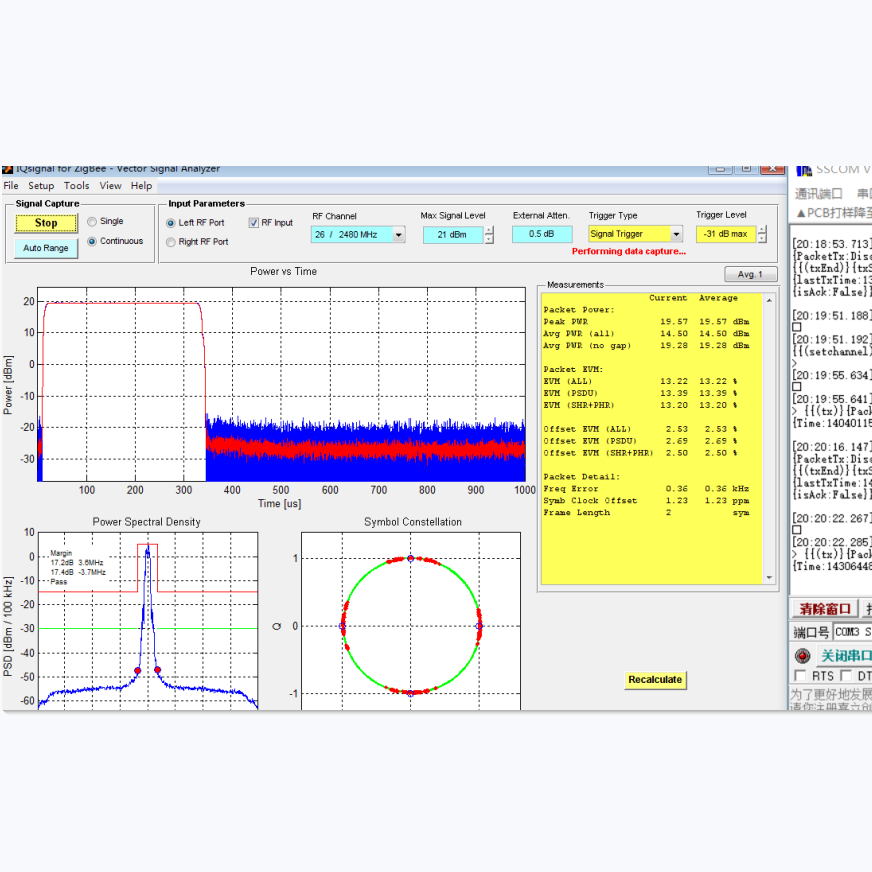The height and width of the screenshot is (872, 872).
Task: Click the SSCOM window title icon
Action: pos(803,169)
